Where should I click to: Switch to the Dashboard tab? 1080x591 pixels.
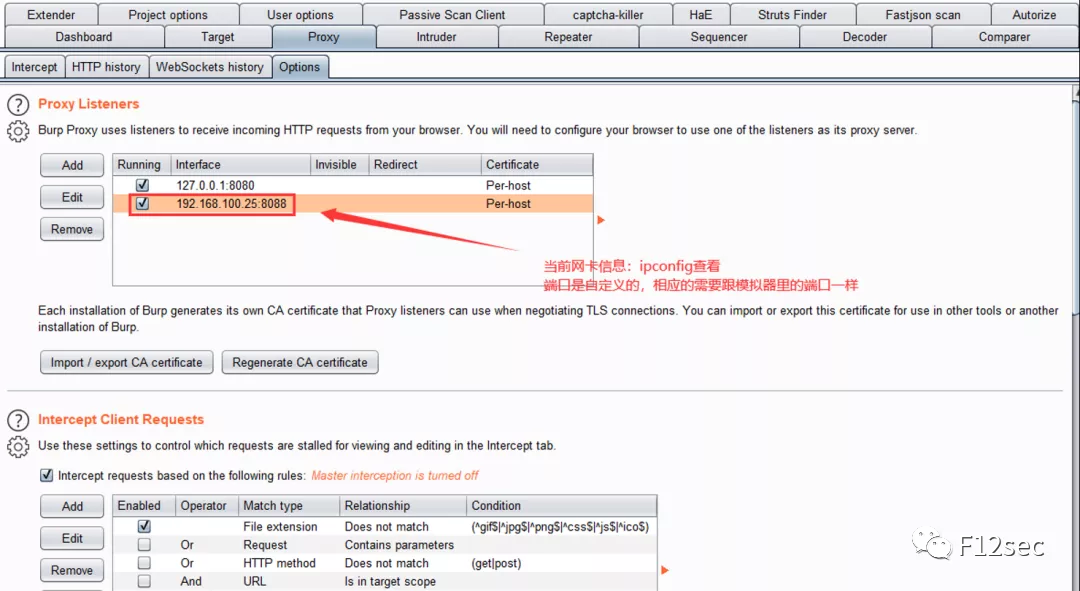coord(84,37)
